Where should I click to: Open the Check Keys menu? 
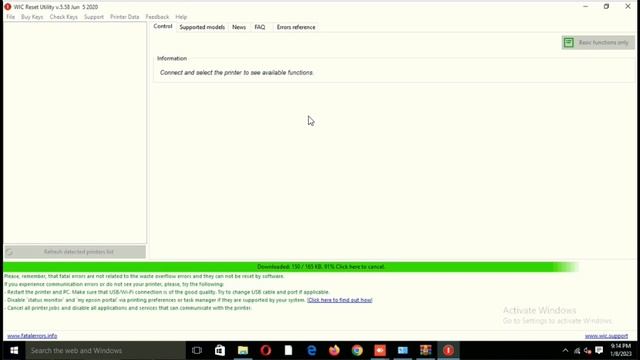(64, 17)
